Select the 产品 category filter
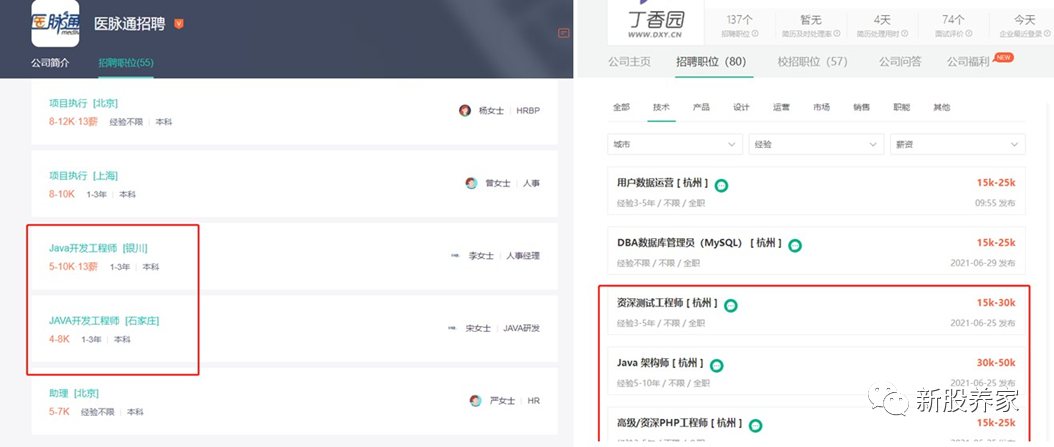This screenshot has height=447, width=1054. [x=701, y=107]
